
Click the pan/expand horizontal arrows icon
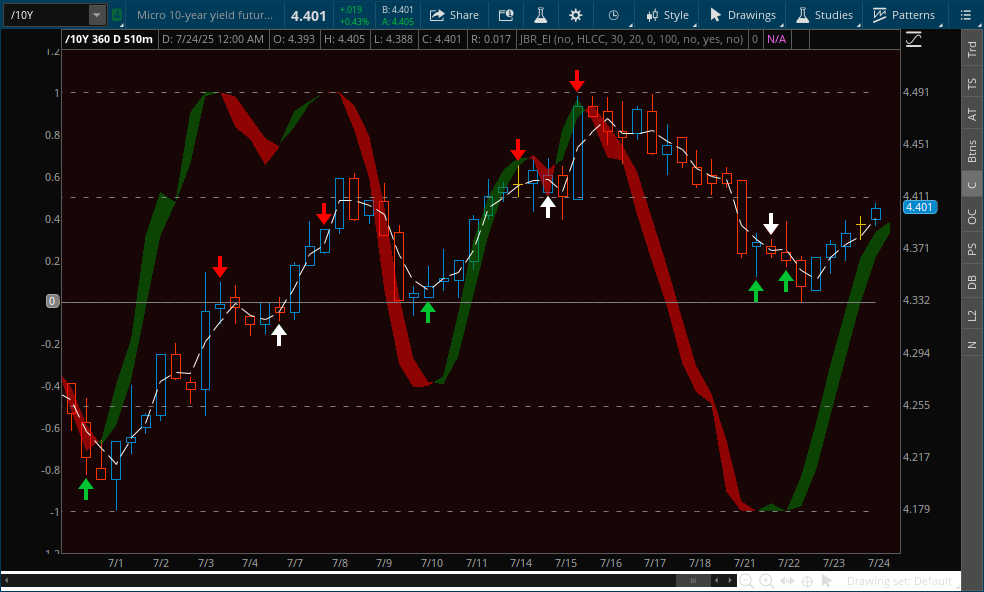787,581
